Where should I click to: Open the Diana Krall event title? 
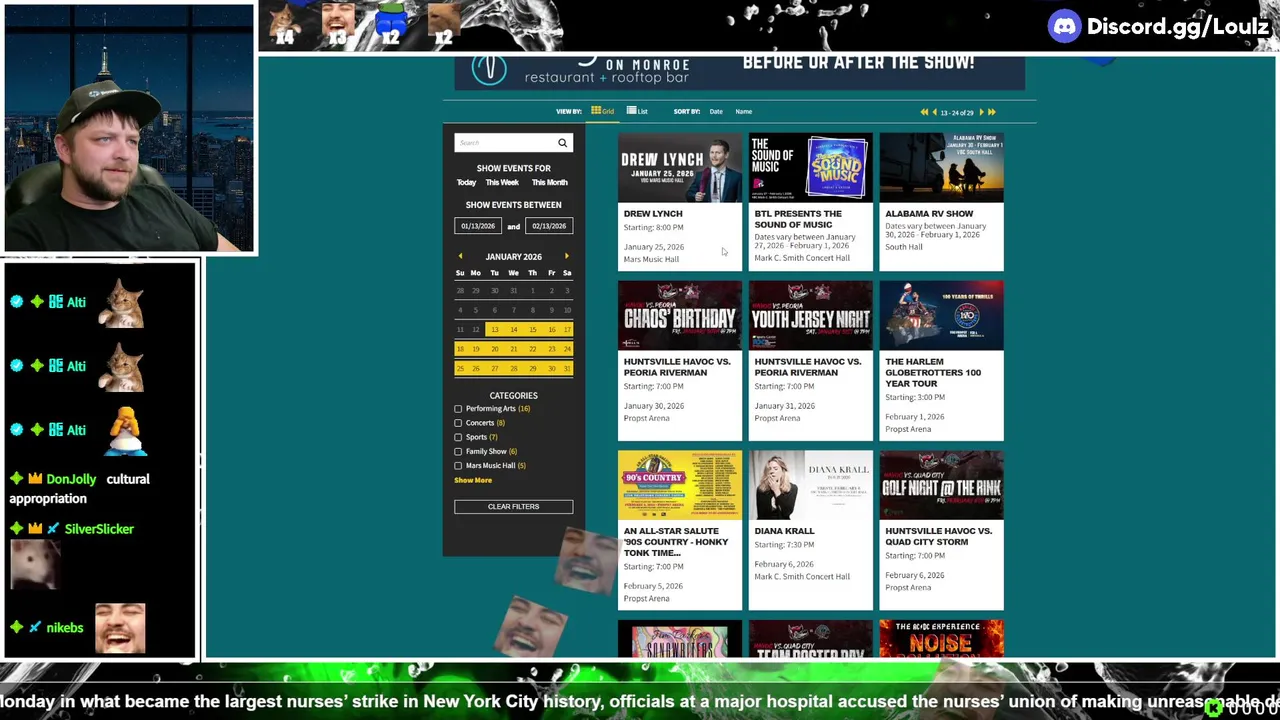point(784,531)
